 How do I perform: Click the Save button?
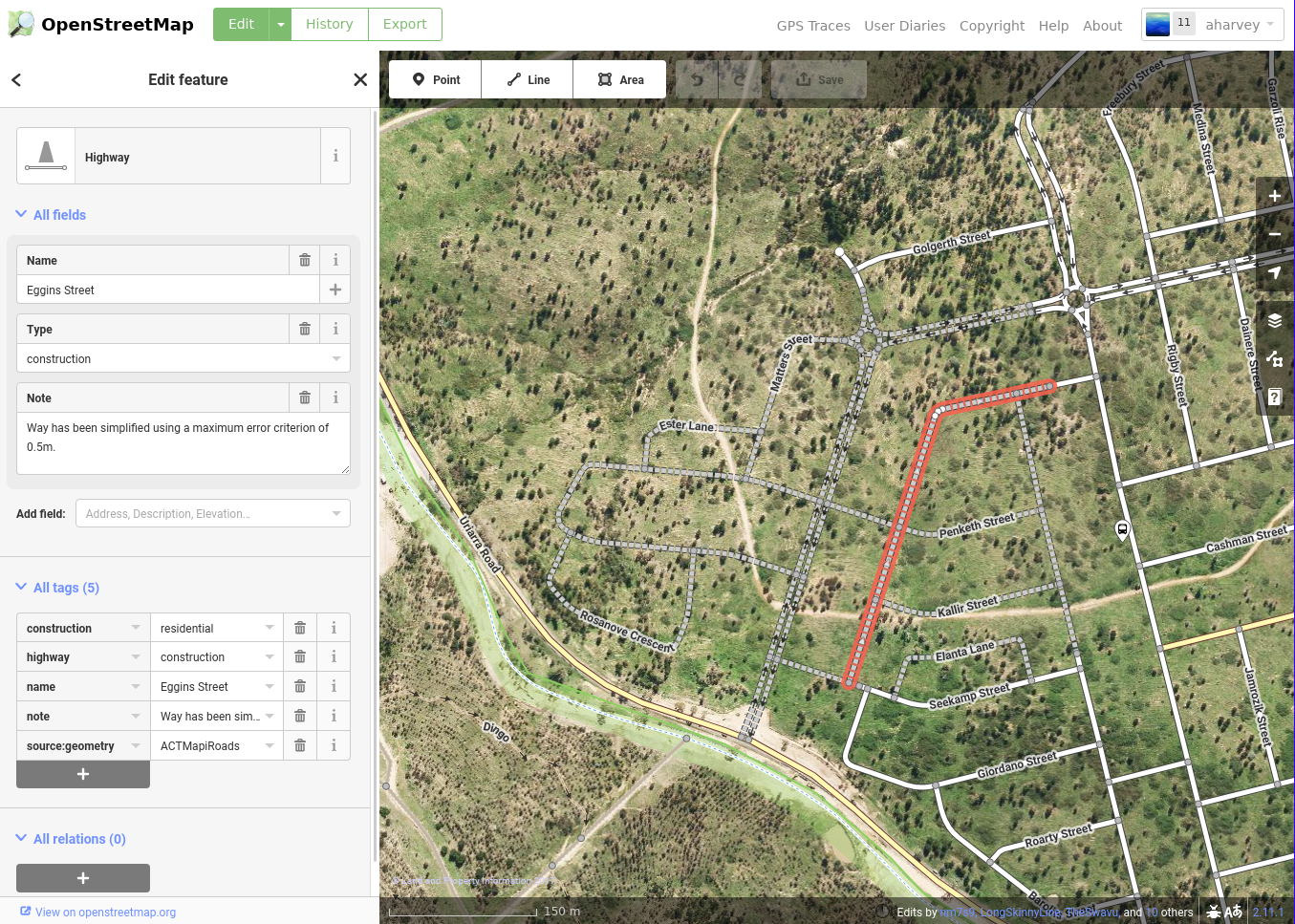819,79
